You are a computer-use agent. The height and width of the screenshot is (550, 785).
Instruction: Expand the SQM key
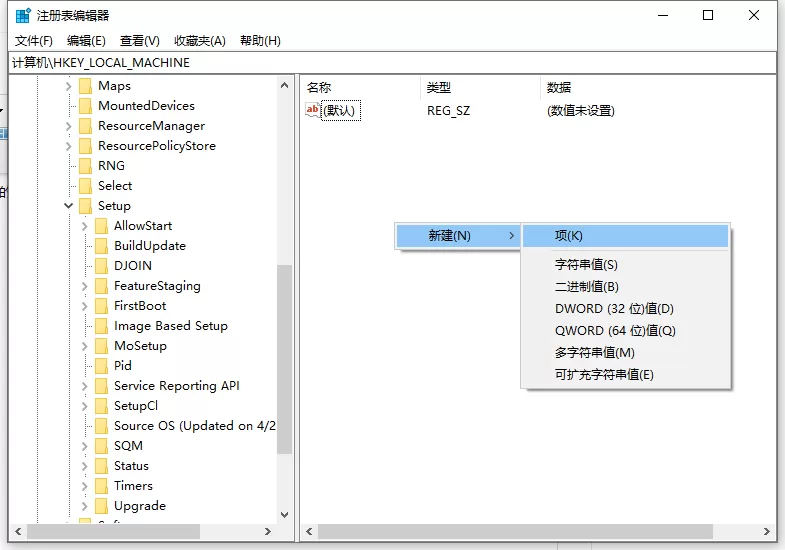tap(85, 446)
